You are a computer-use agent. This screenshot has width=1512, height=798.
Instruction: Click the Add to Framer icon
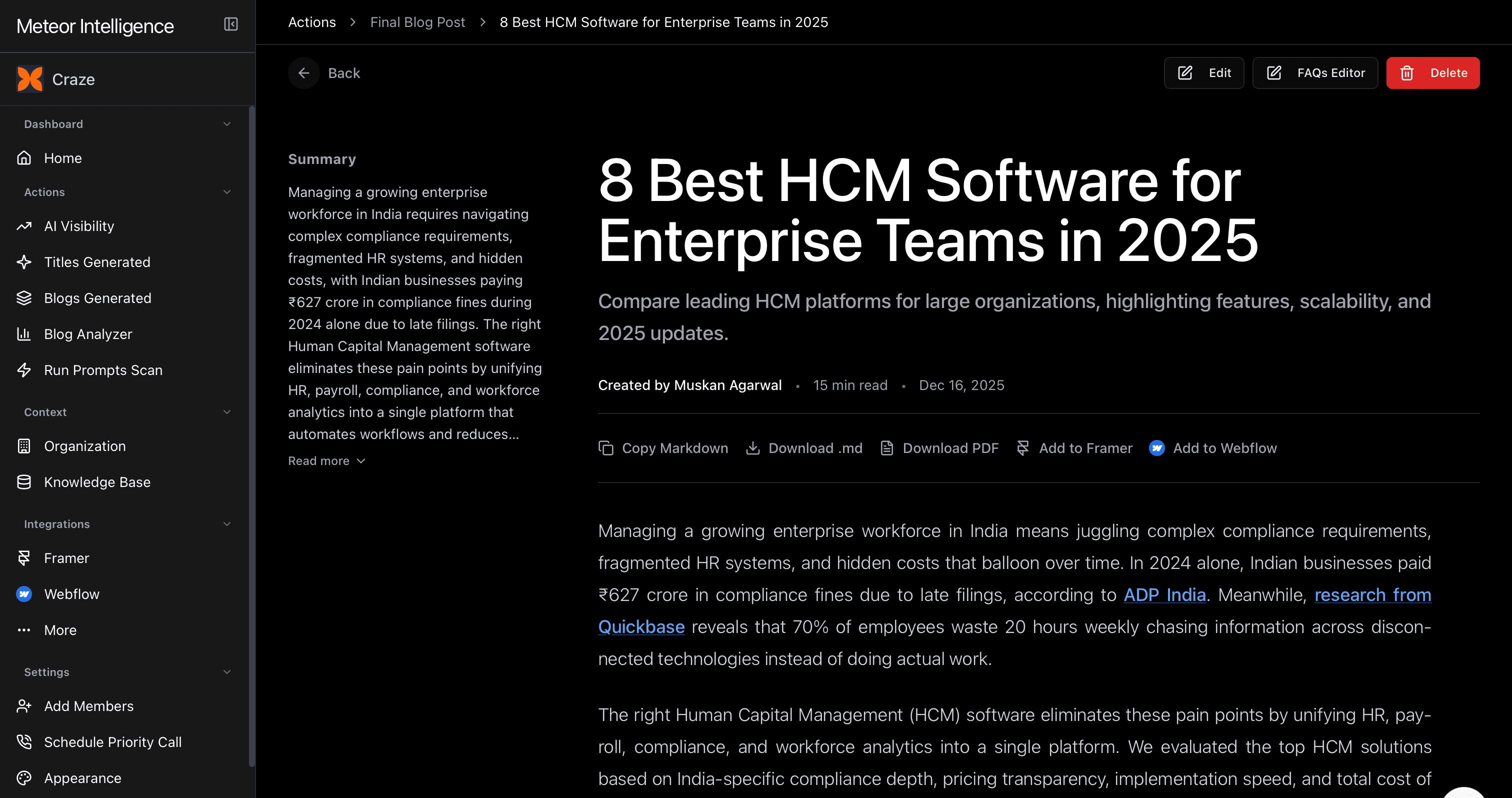1022,448
